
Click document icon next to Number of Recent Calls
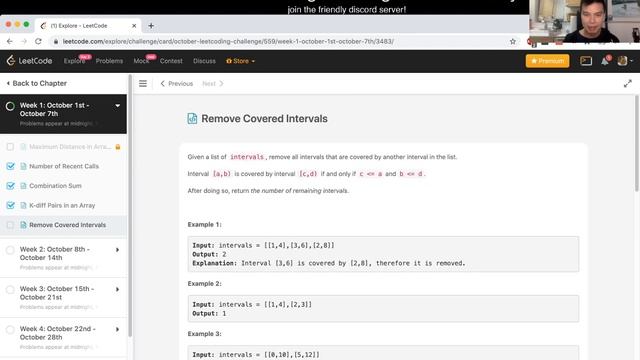point(23,166)
